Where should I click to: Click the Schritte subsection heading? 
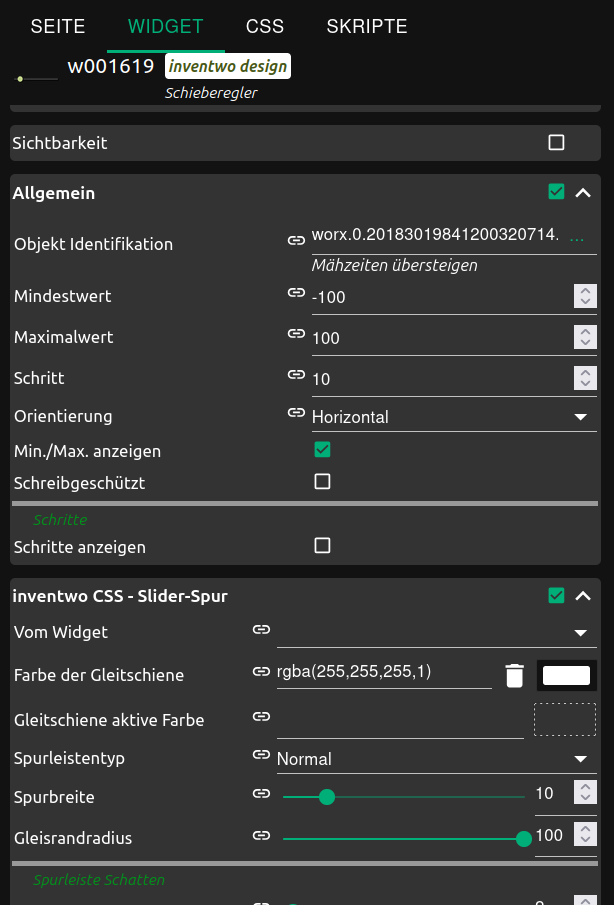pos(60,520)
